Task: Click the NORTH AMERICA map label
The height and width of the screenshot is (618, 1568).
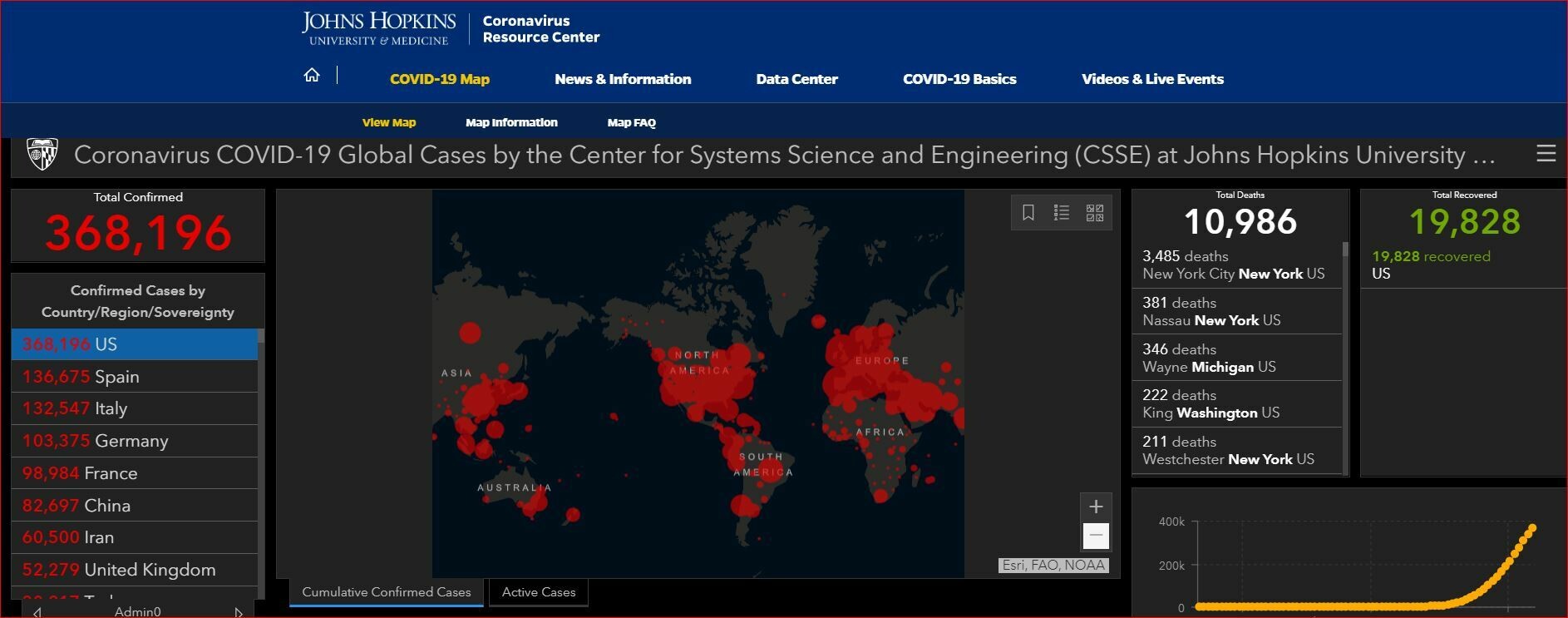Action: pos(699,363)
